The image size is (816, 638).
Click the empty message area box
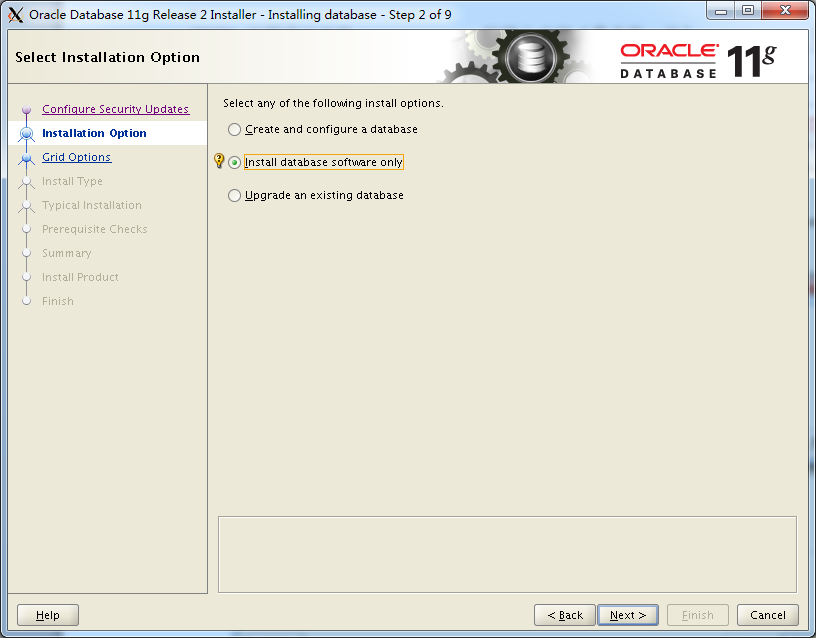pos(507,554)
